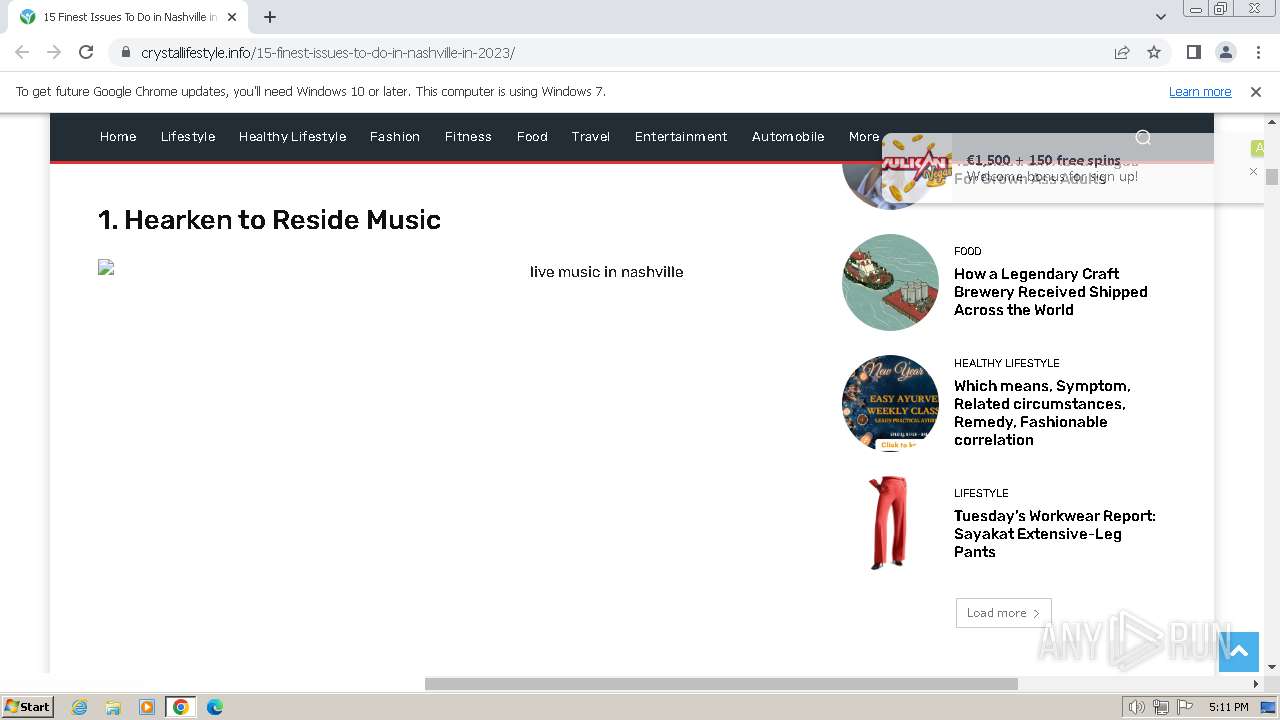Switch to Chrome in the taskbar
1280x720 pixels.
point(181,707)
